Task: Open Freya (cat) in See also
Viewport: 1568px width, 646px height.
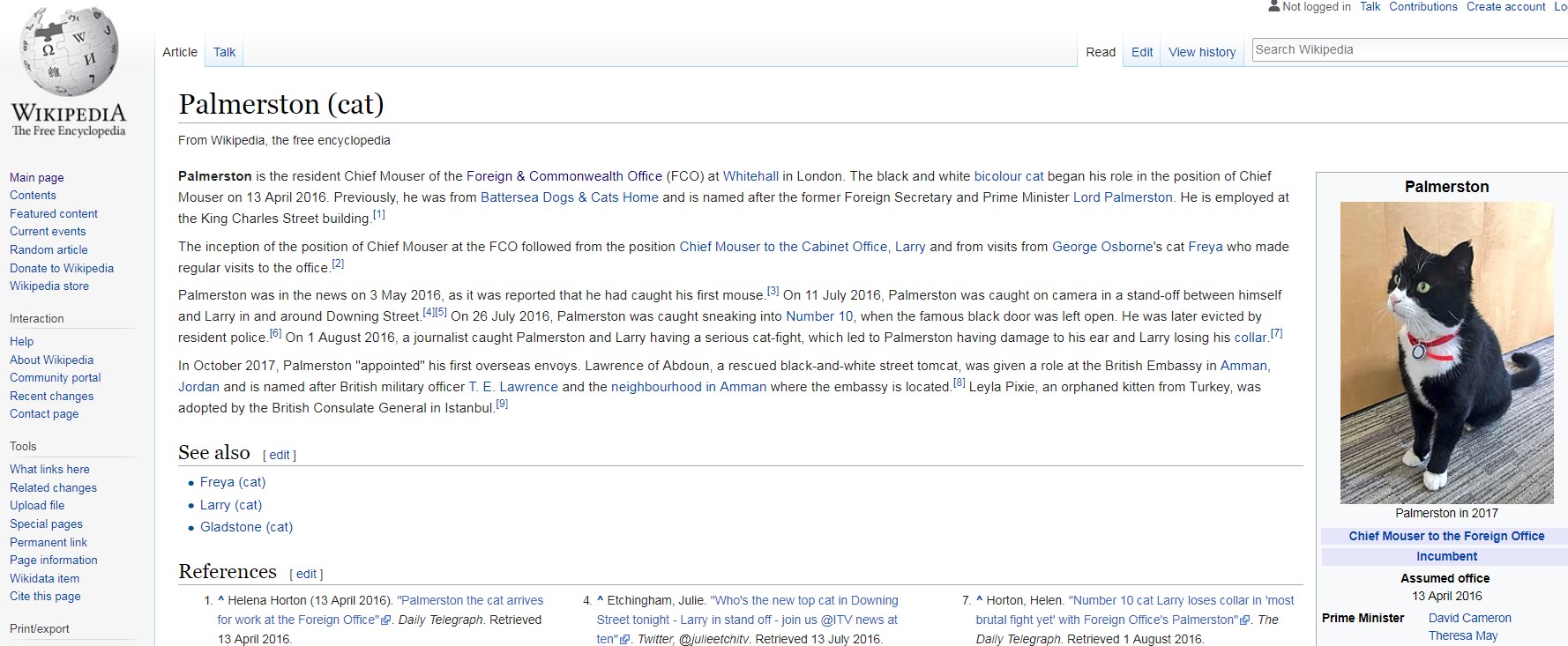Action: click(x=233, y=482)
